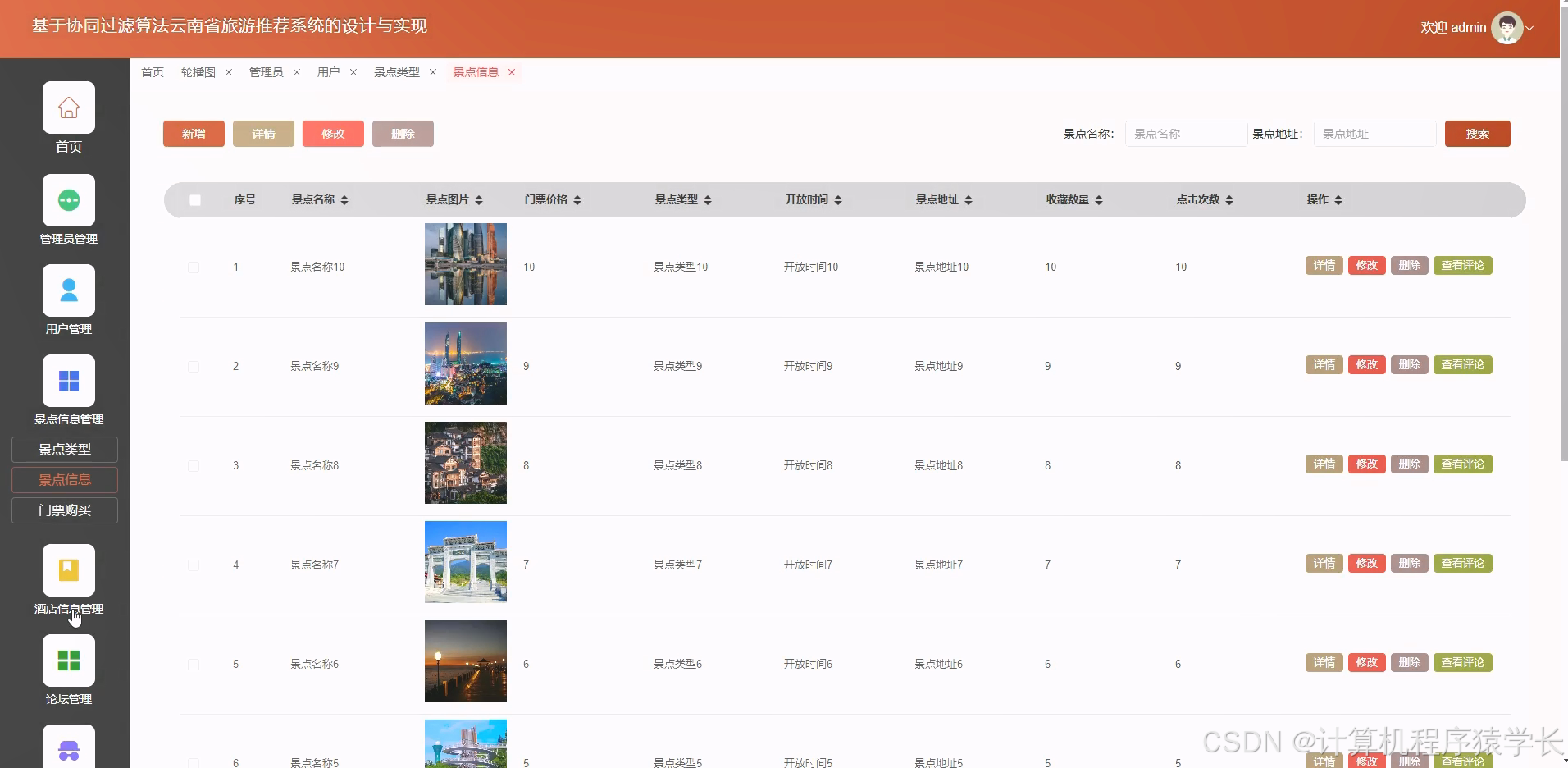1568x768 pixels.
Task: Open 门票购买 submenu in sidebar
Action: 65,510
